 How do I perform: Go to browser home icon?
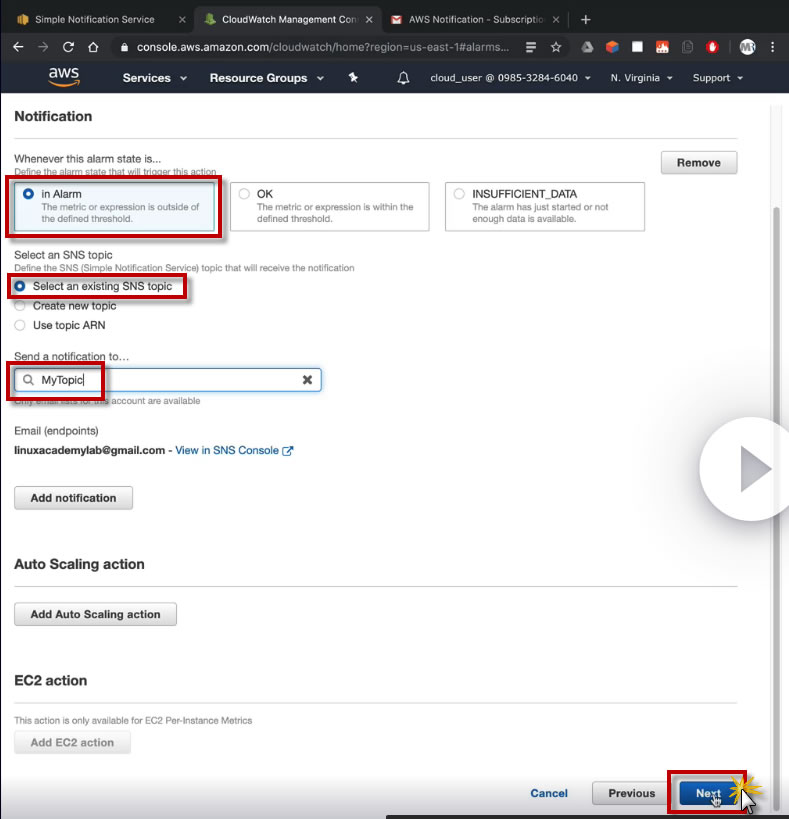coord(93,47)
